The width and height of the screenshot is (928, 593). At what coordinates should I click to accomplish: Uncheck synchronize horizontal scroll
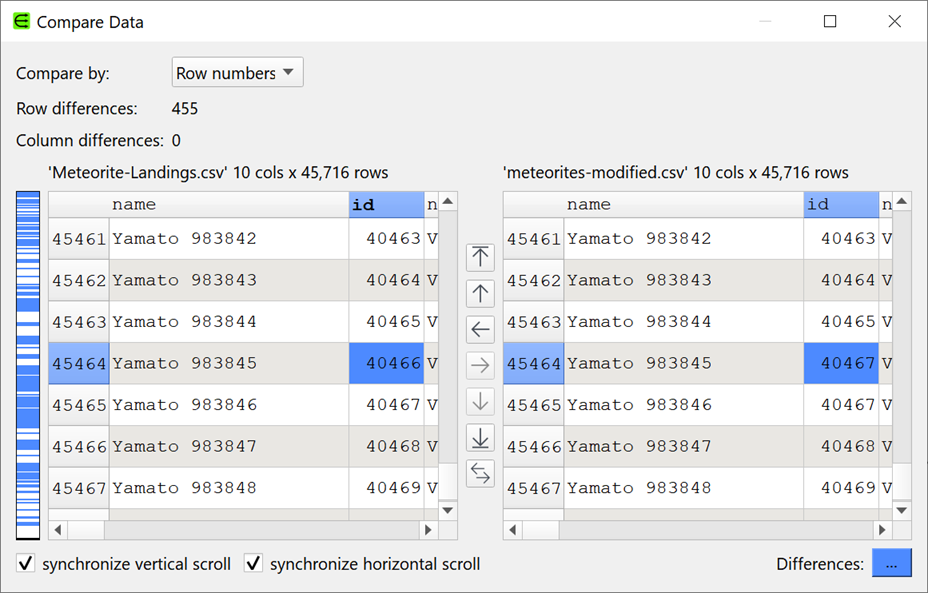[x=254, y=564]
